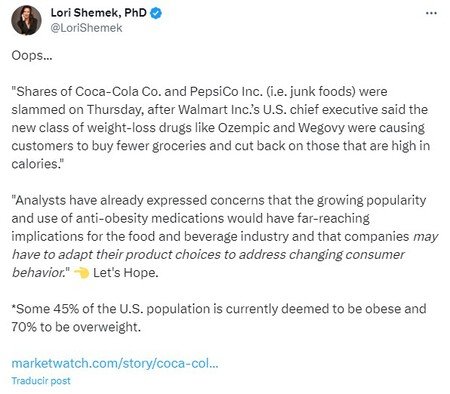Click the '*Some 45% of the U.S.' line
450x394 pixels.
click(x=77, y=309)
